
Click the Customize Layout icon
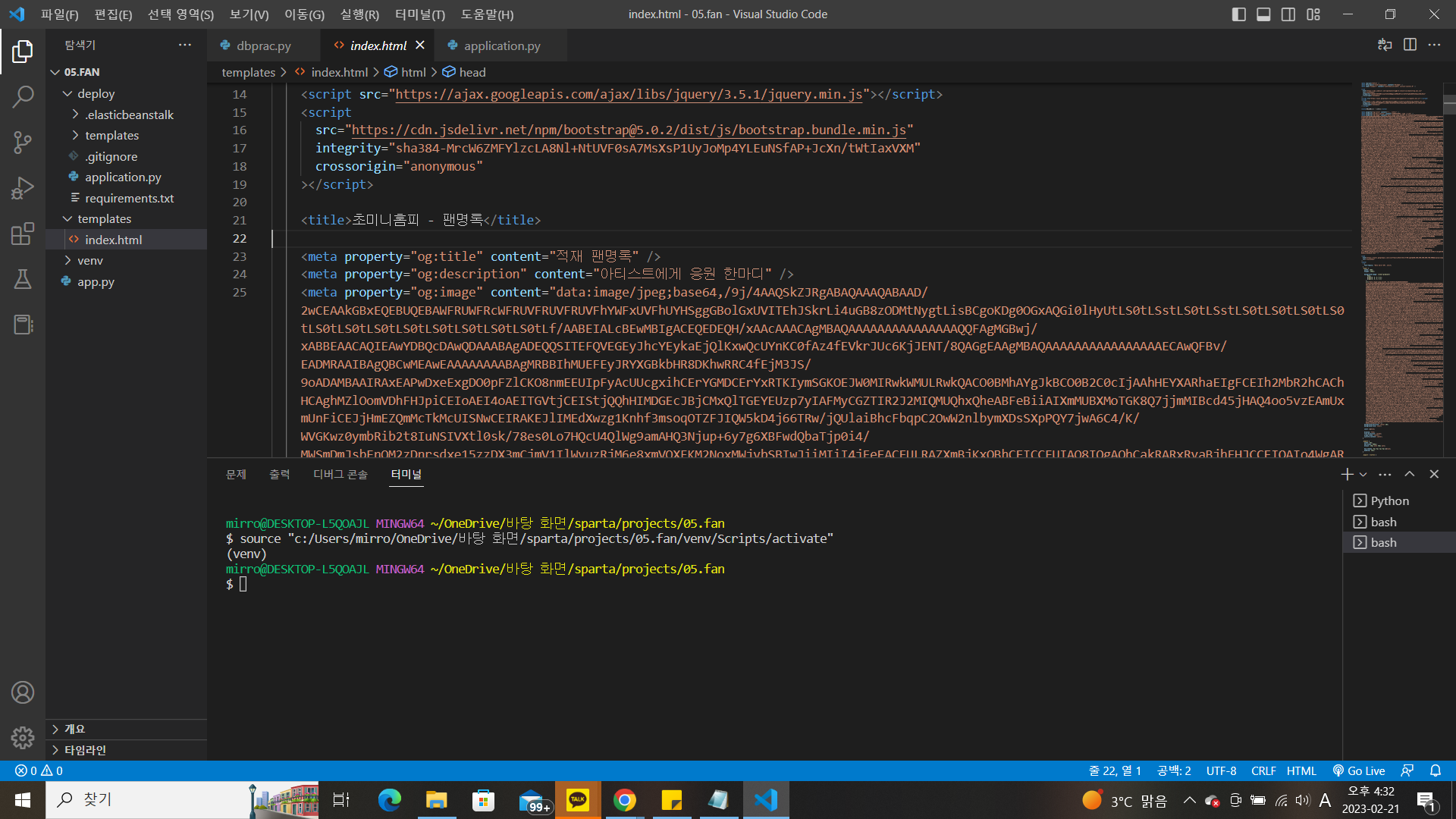coord(1313,14)
